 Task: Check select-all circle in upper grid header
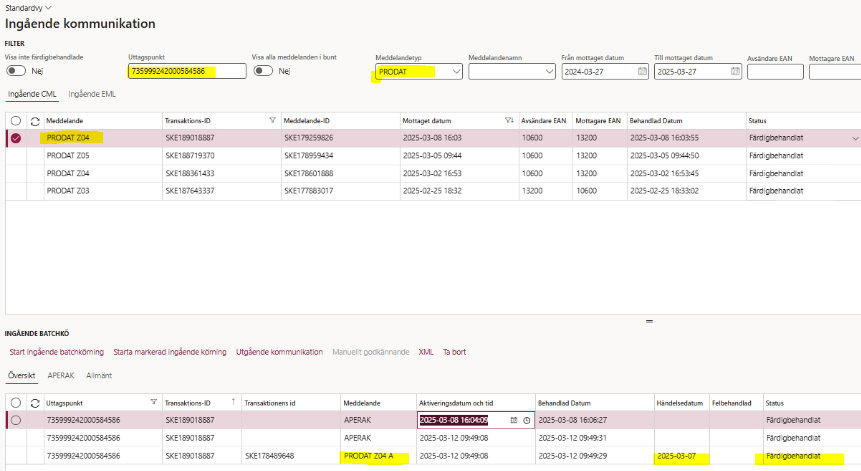[15, 121]
